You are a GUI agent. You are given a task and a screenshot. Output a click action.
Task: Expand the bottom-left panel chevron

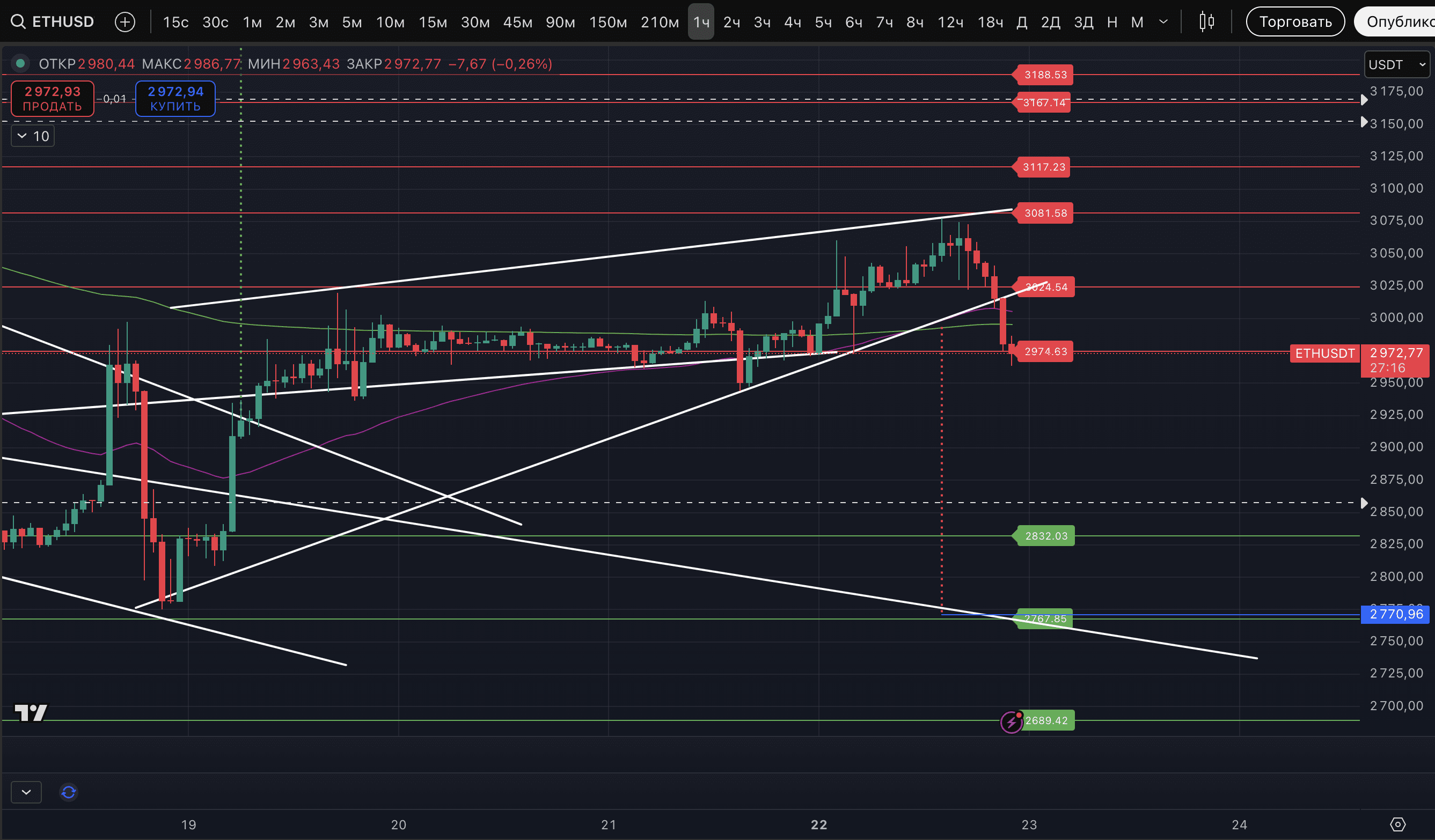[x=26, y=792]
